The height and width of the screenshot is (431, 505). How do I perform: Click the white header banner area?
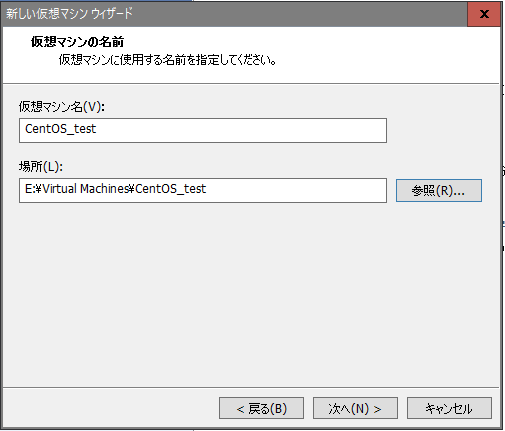(x=383, y=53)
